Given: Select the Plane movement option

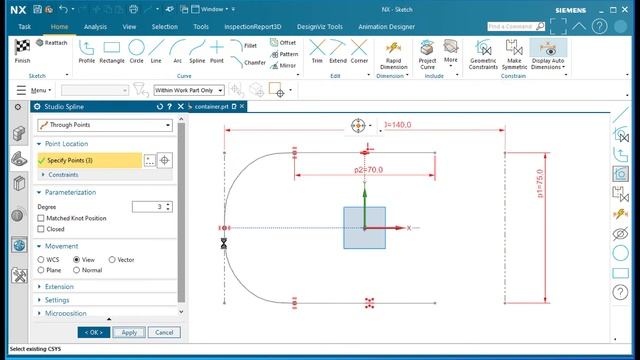Looking at the screenshot, I should (41, 270).
